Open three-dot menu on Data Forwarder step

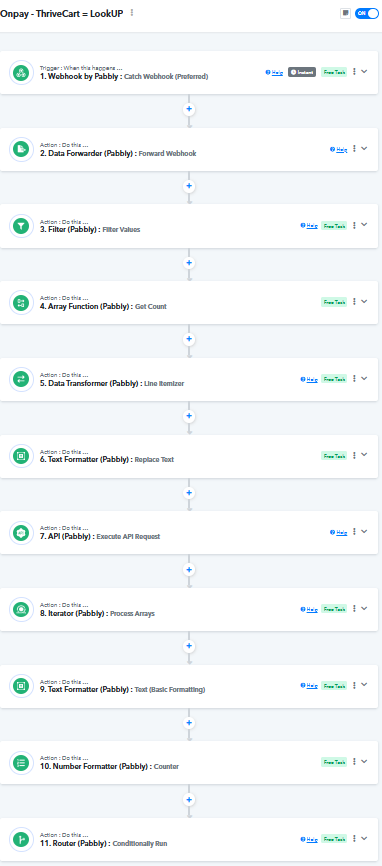coord(354,148)
